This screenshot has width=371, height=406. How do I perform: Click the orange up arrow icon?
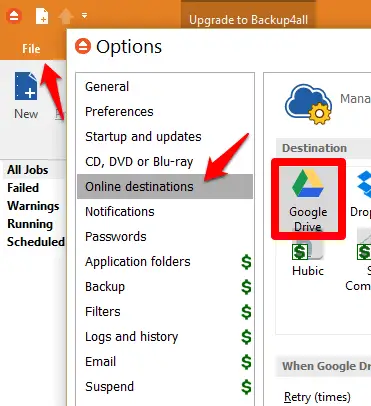pyautogui.click(x=66, y=16)
